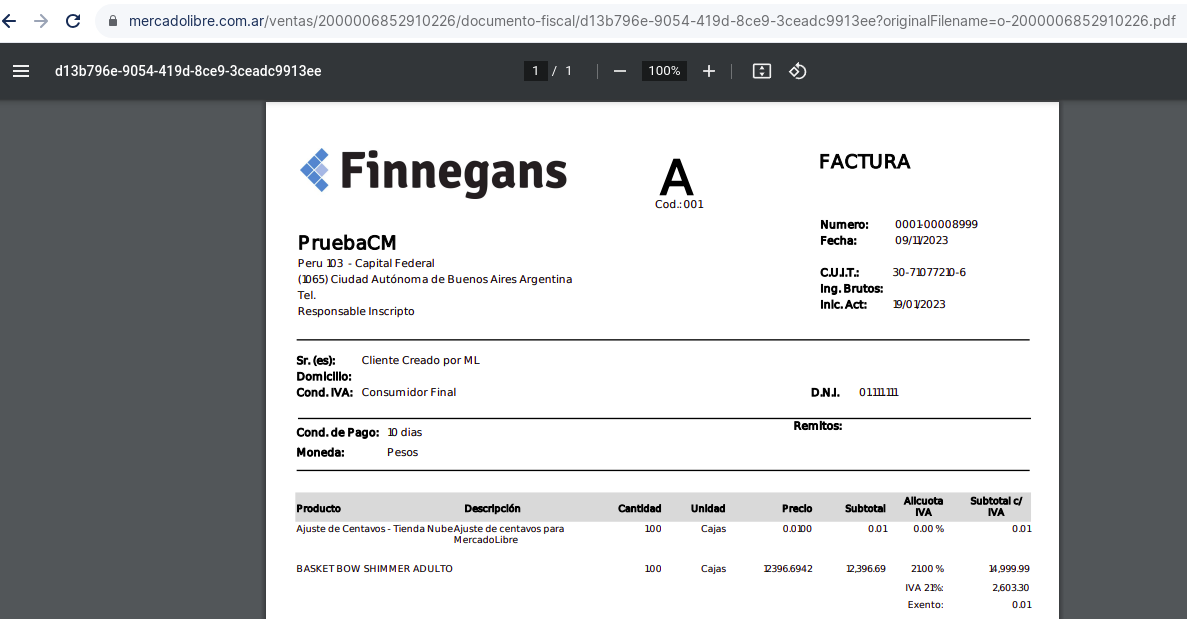Click the FACTURA heading text
Image resolution: width=1187 pixels, height=619 pixels.
tap(864, 162)
